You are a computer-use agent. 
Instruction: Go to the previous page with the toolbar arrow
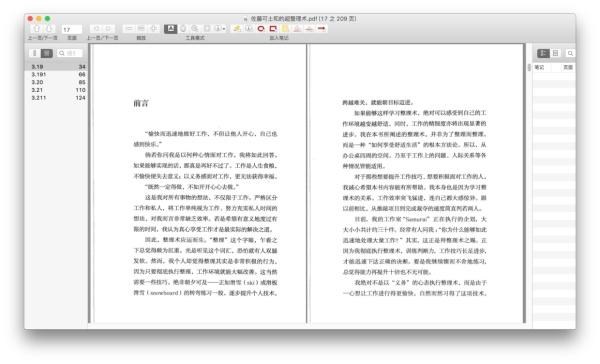37,29
